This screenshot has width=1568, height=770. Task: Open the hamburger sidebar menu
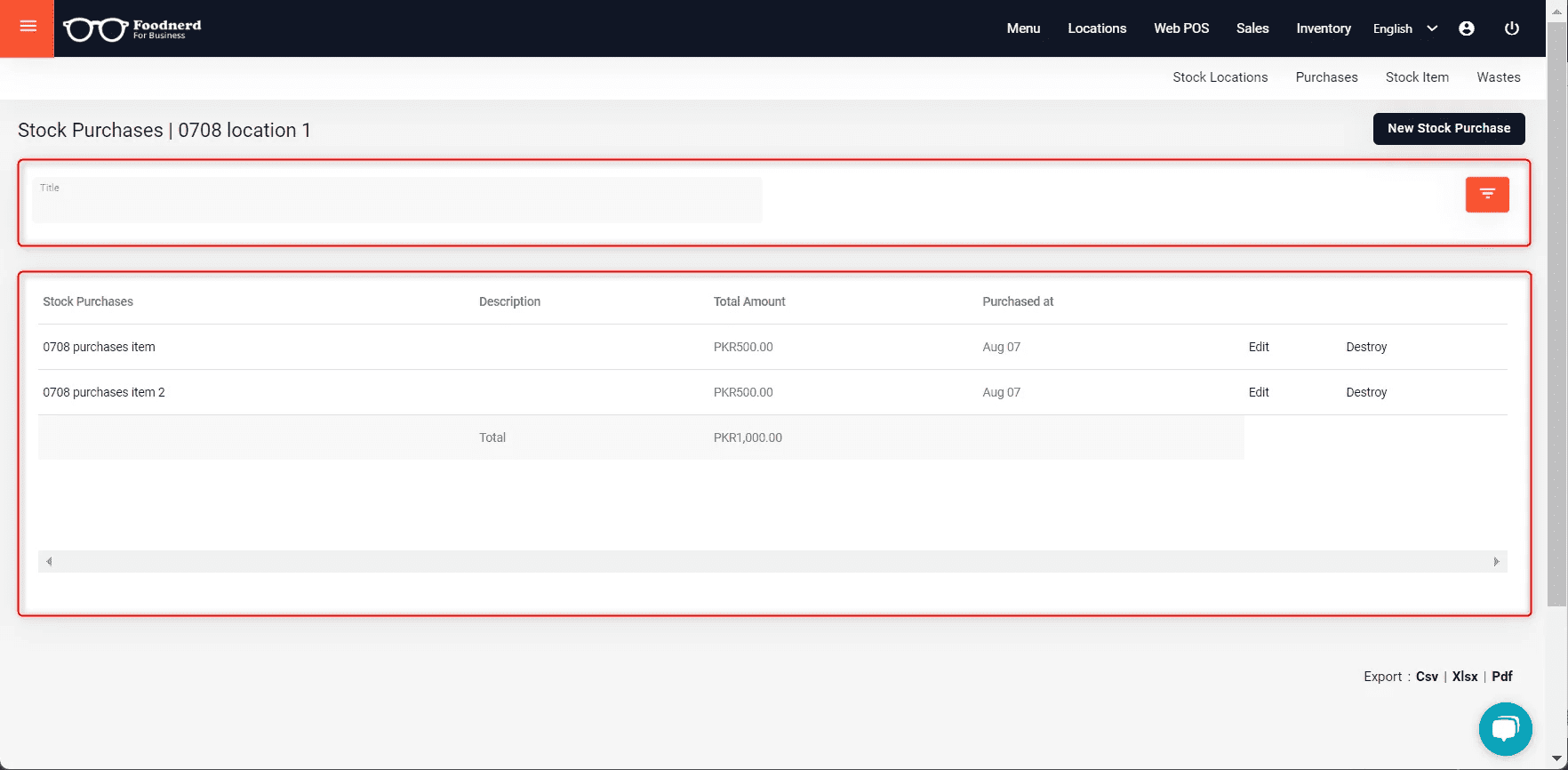28,28
